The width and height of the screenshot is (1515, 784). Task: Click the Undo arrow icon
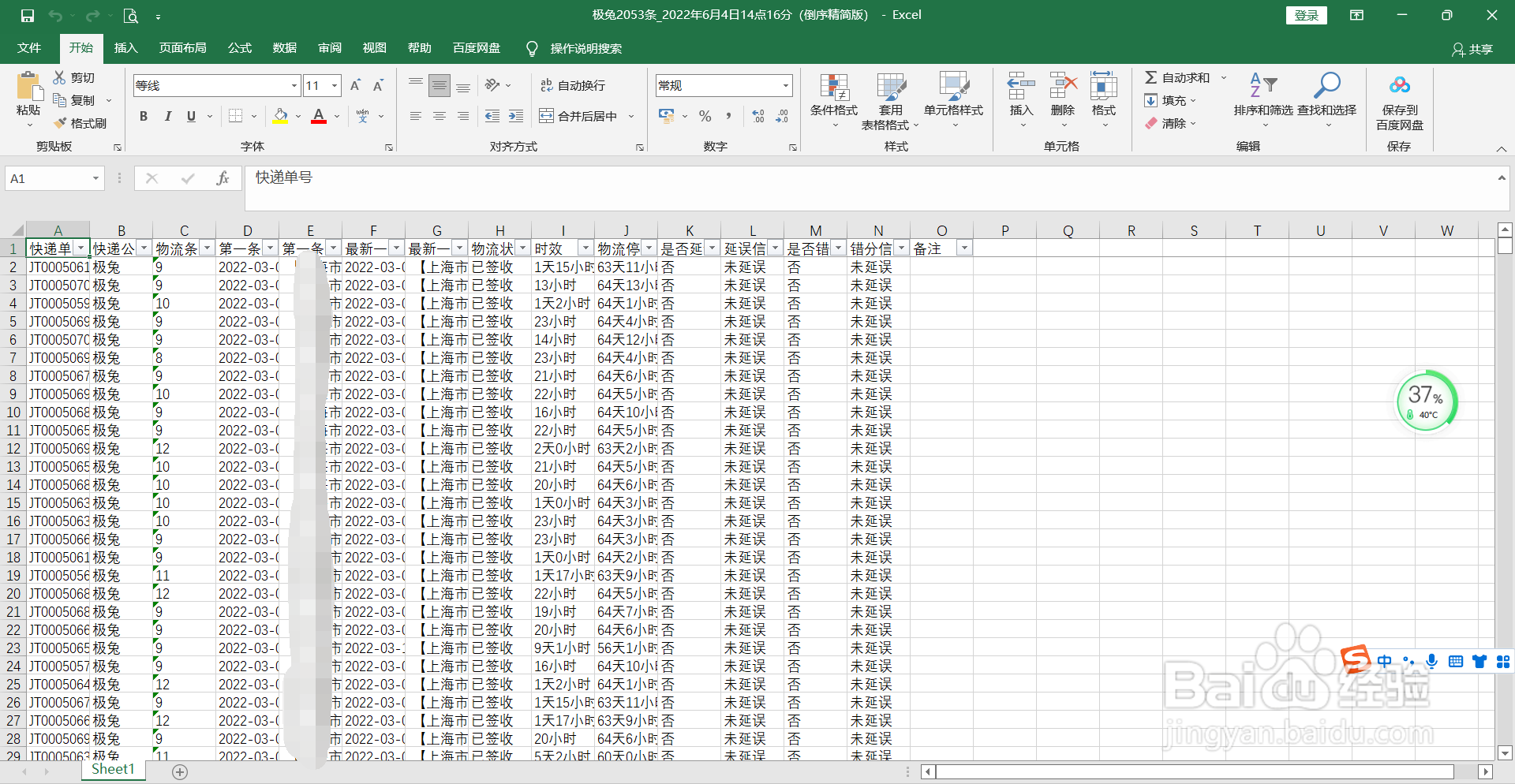[55, 16]
